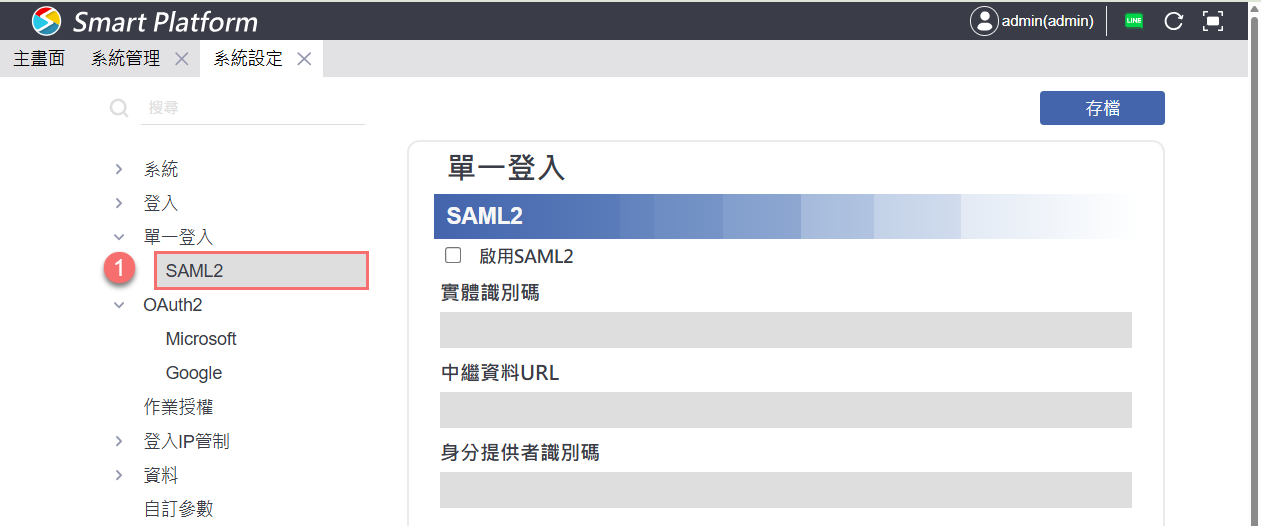Click the 存檔 save button
This screenshot has height=526, width=1261.
point(1102,108)
